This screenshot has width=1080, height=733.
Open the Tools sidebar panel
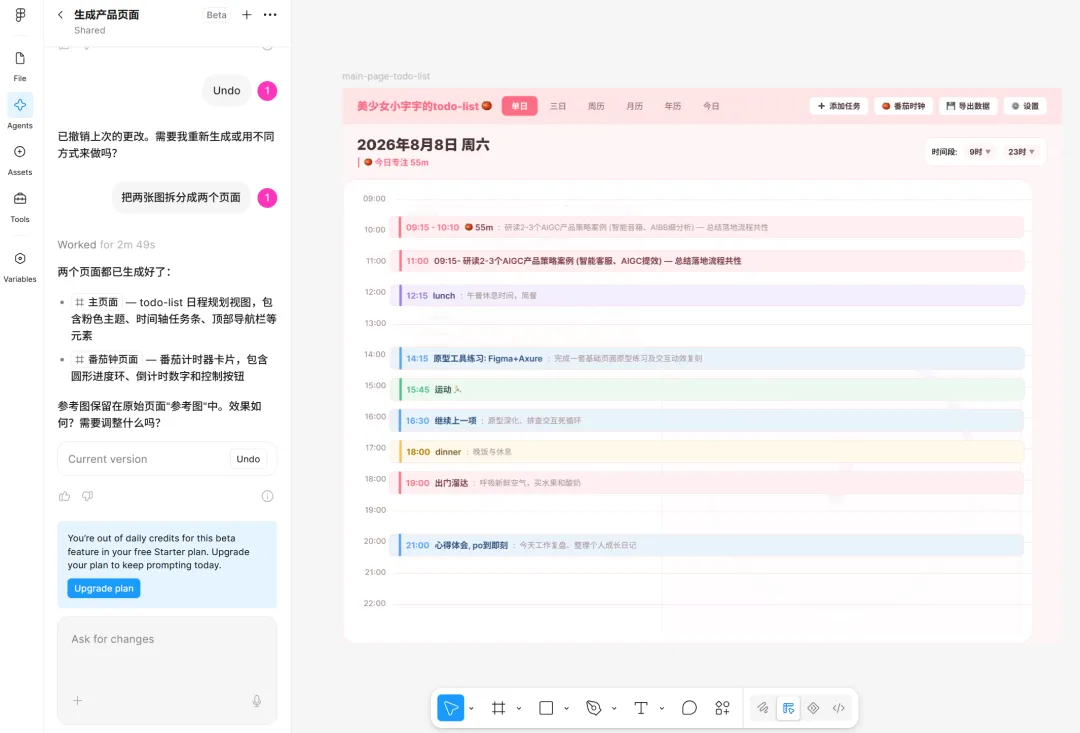tap(20, 207)
